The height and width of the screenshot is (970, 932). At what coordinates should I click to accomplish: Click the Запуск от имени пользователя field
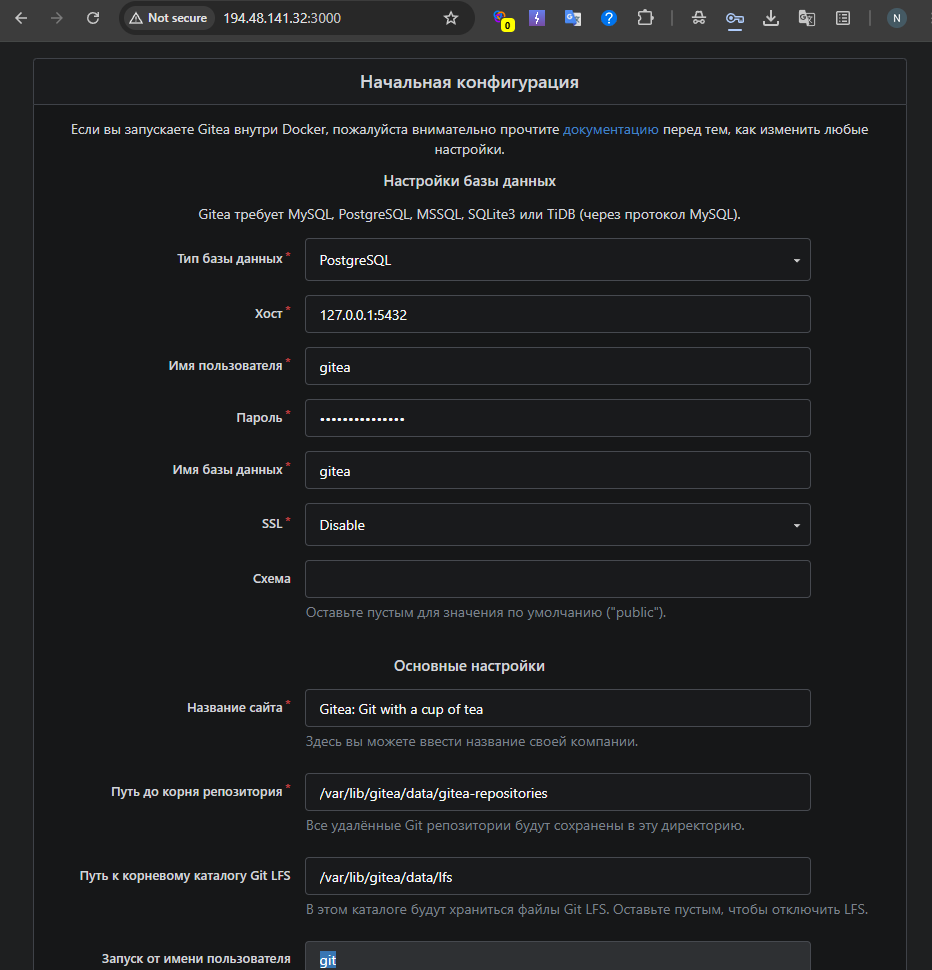[x=558, y=956]
